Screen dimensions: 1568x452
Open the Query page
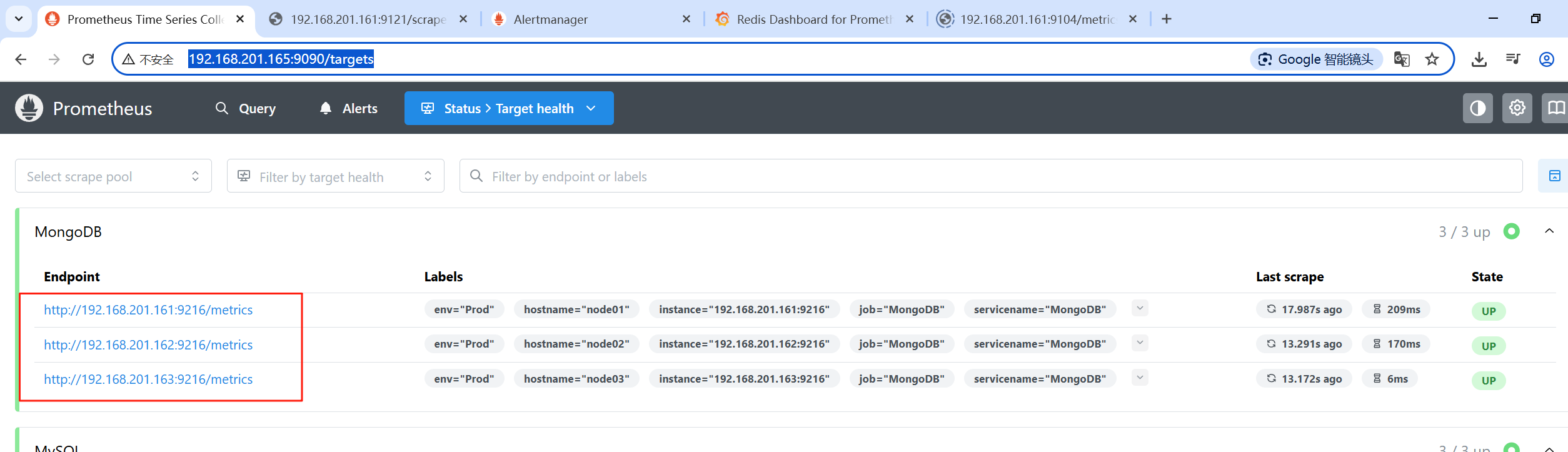tap(246, 109)
